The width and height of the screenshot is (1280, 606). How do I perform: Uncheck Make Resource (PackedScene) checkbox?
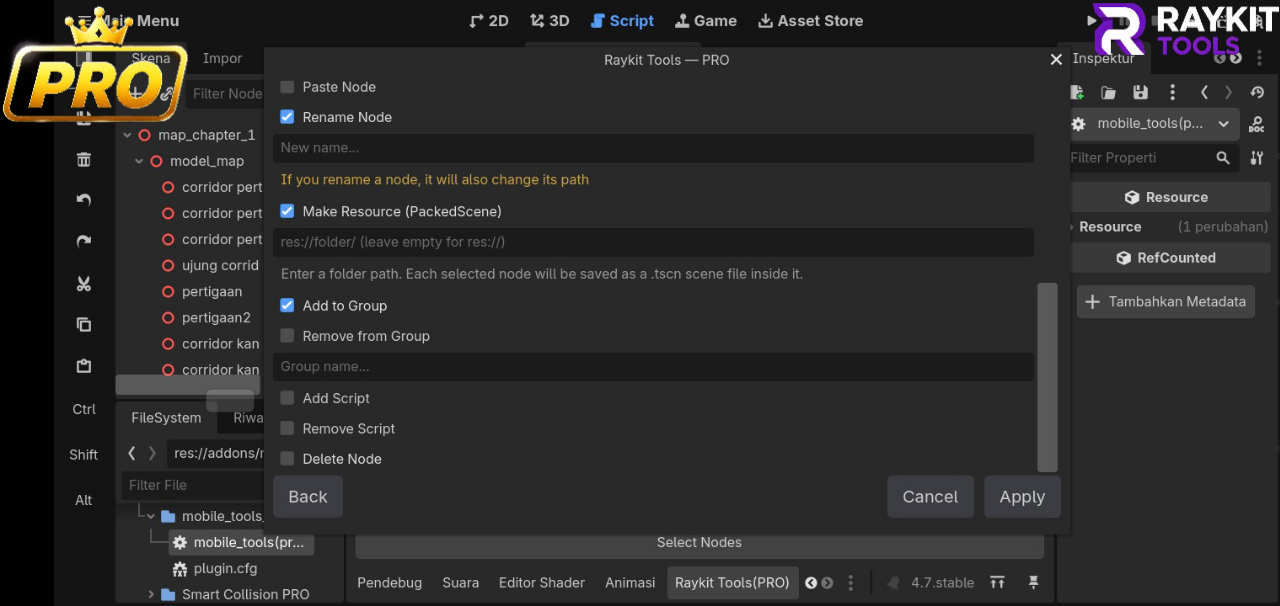tap(287, 211)
